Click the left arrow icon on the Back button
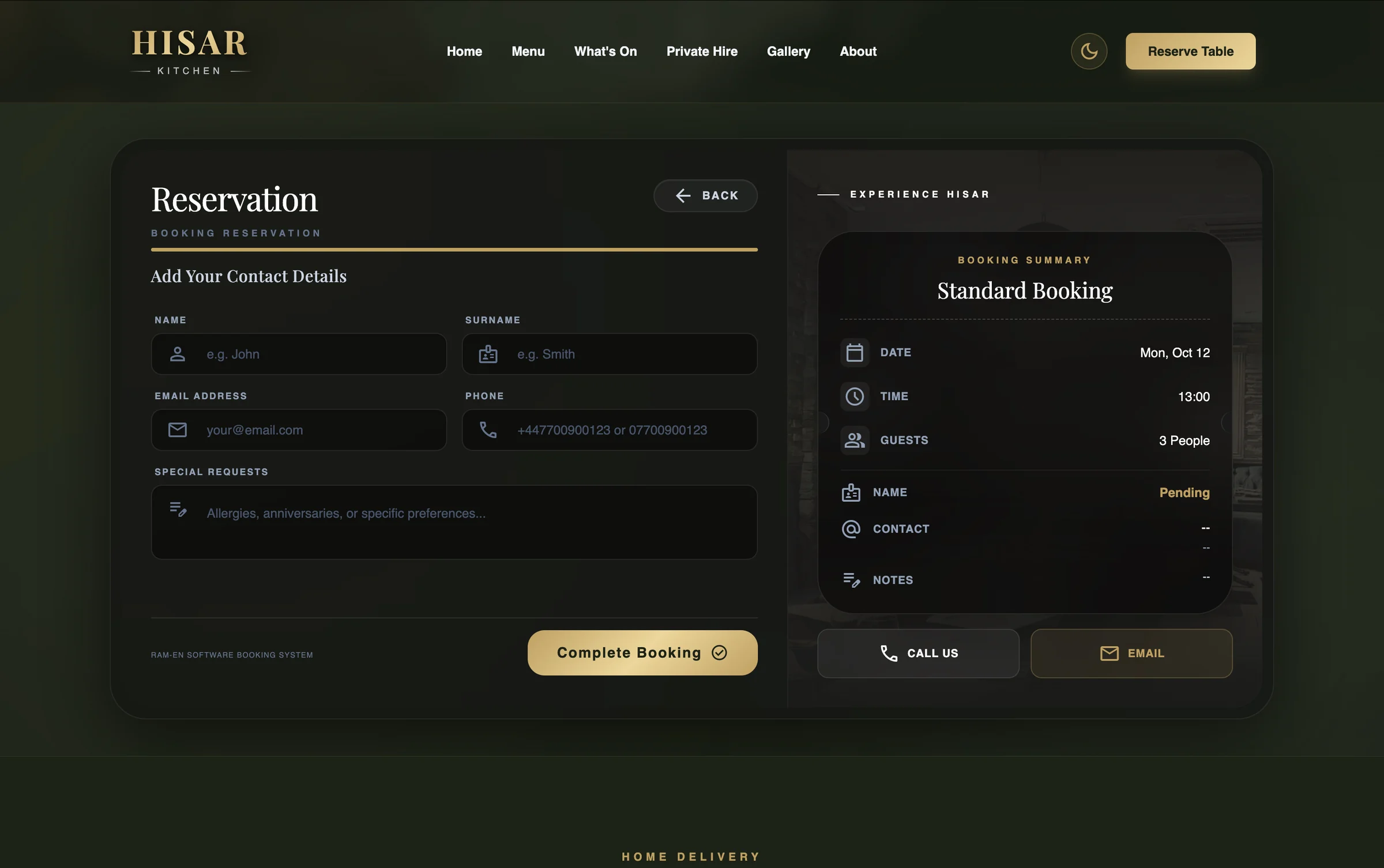Screen dimensions: 1384x868 tap(683, 196)
